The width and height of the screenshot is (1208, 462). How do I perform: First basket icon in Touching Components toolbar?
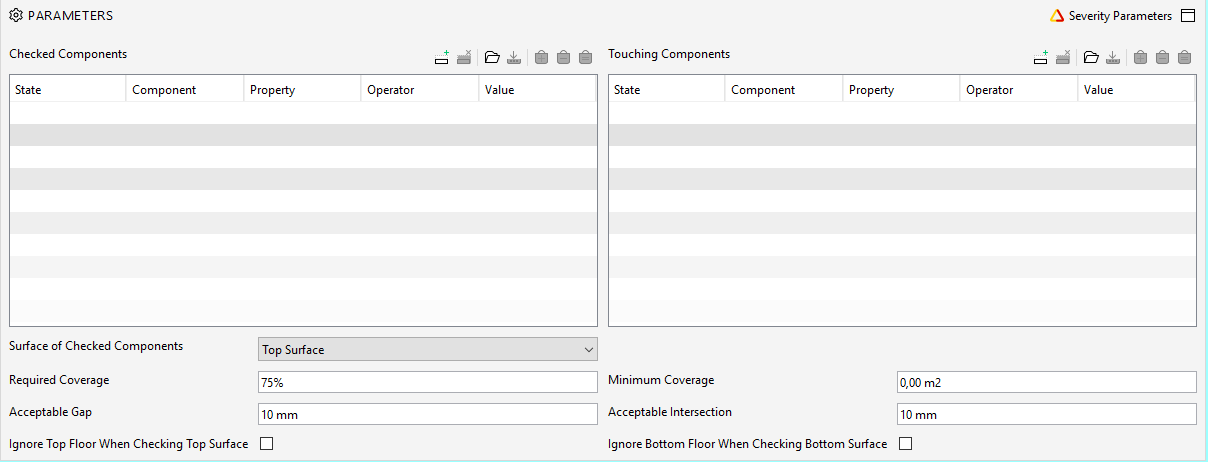click(1140, 57)
